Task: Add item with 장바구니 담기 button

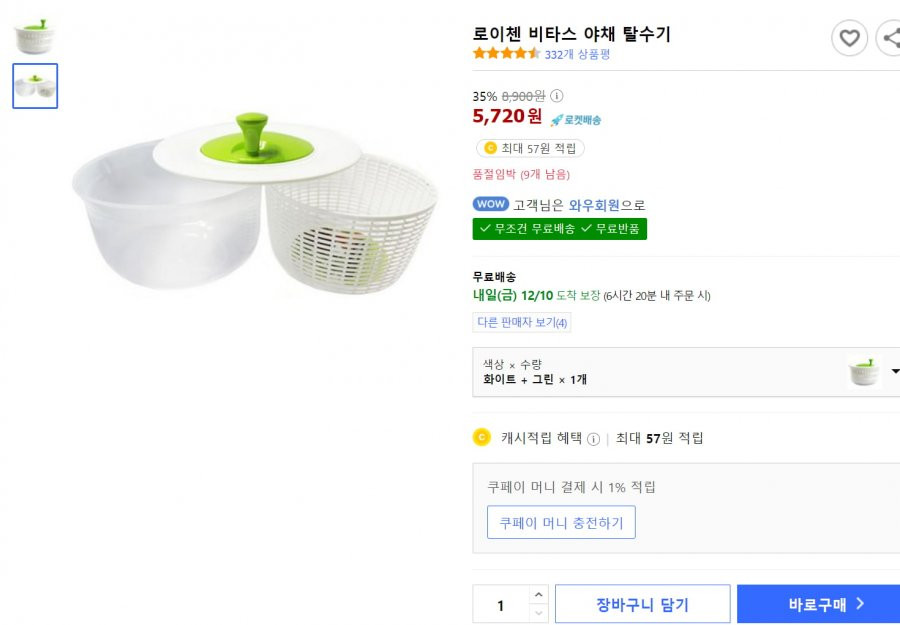Action: tap(642, 604)
